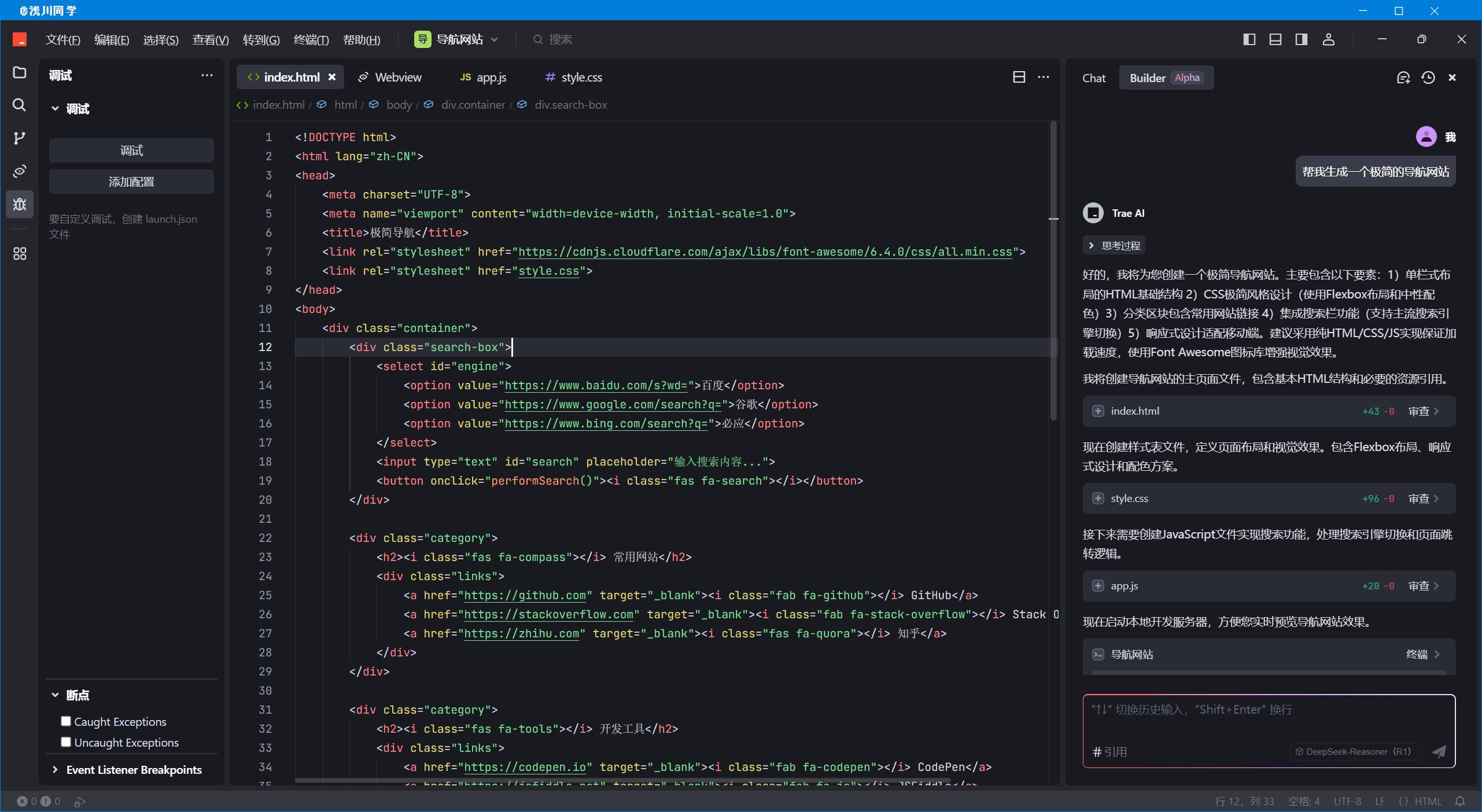This screenshot has width=1482, height=812.
Task: Toggle the right AI sidebar layout icon
Action: click(x=1302, y=39)
